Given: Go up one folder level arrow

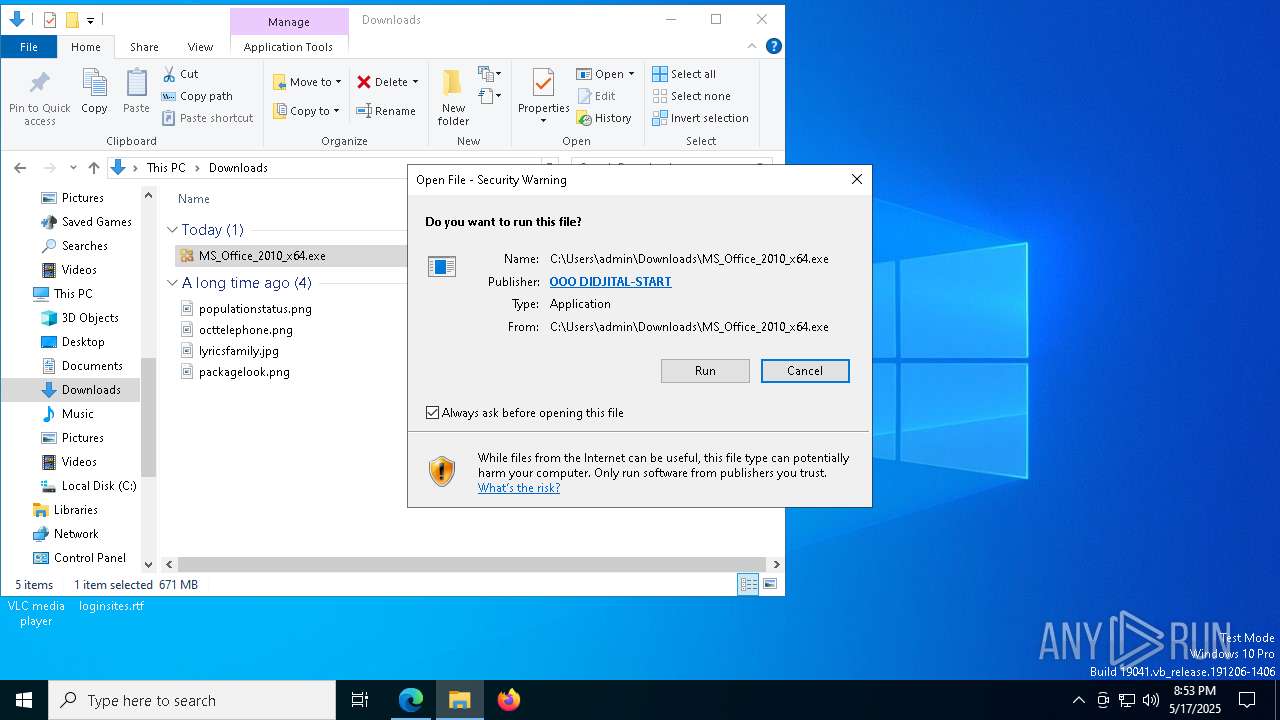Looking at the screenshot, I should coord(94,168).
